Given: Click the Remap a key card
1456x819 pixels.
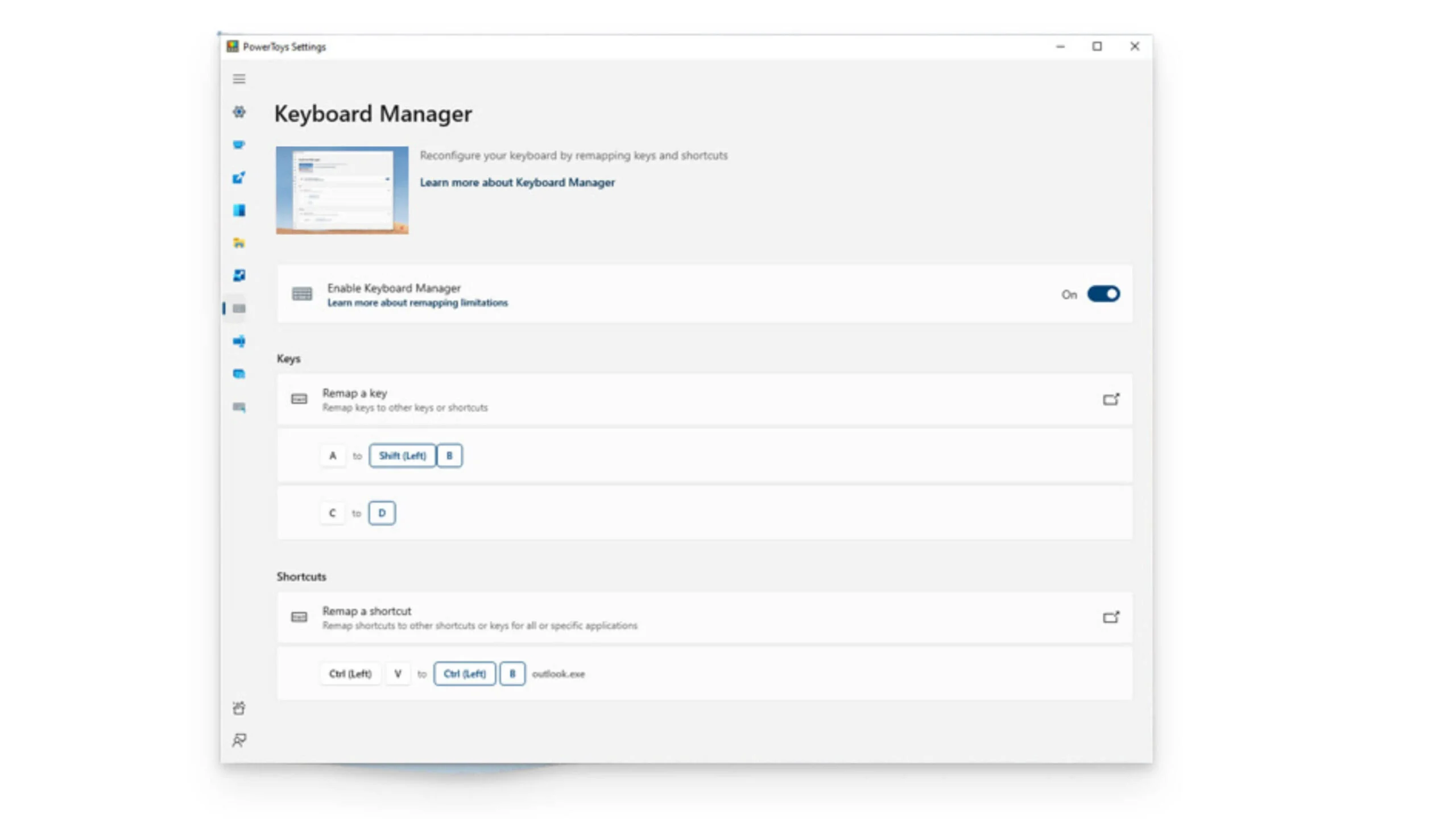Looking at the screenshot, I should pyautogui.click(x=704, y=400).
